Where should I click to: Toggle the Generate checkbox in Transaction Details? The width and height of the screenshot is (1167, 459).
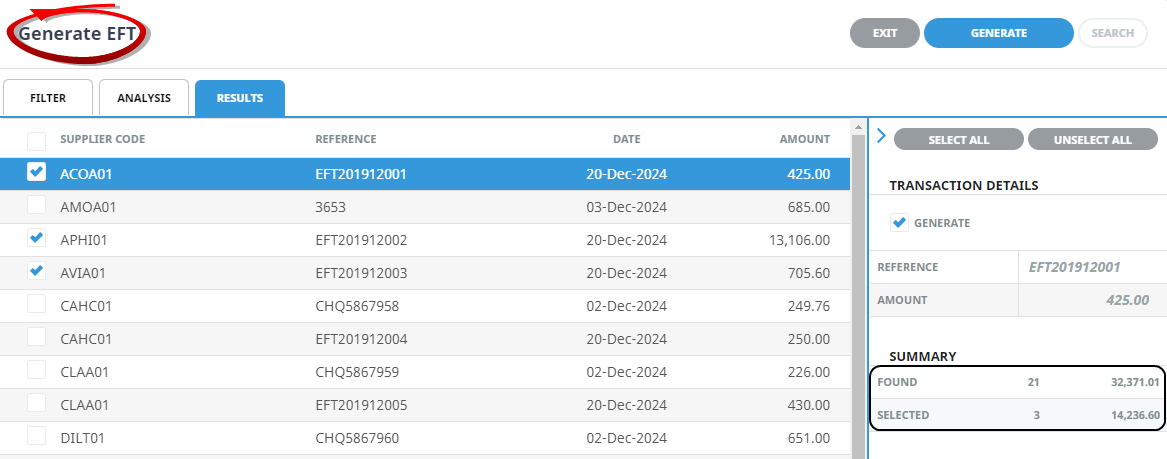pos(899,223)
